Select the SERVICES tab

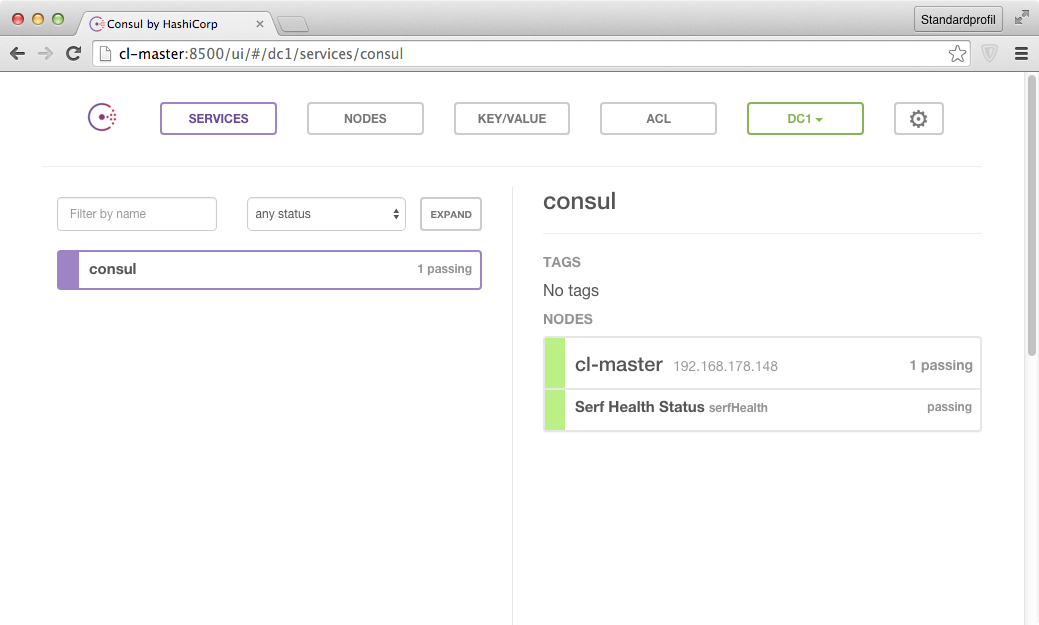point(218,119)
